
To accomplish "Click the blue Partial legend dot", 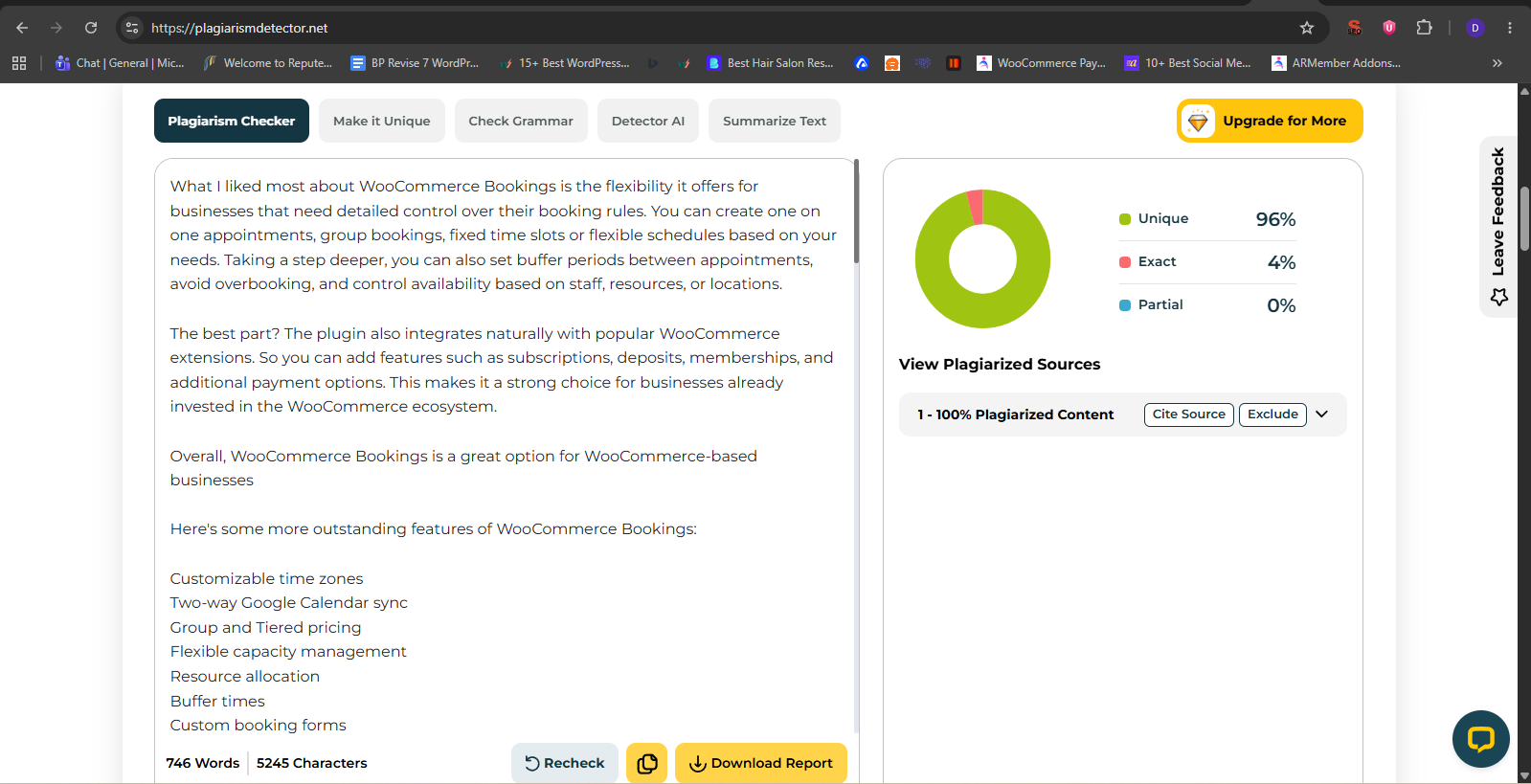I will [1125, 305].
